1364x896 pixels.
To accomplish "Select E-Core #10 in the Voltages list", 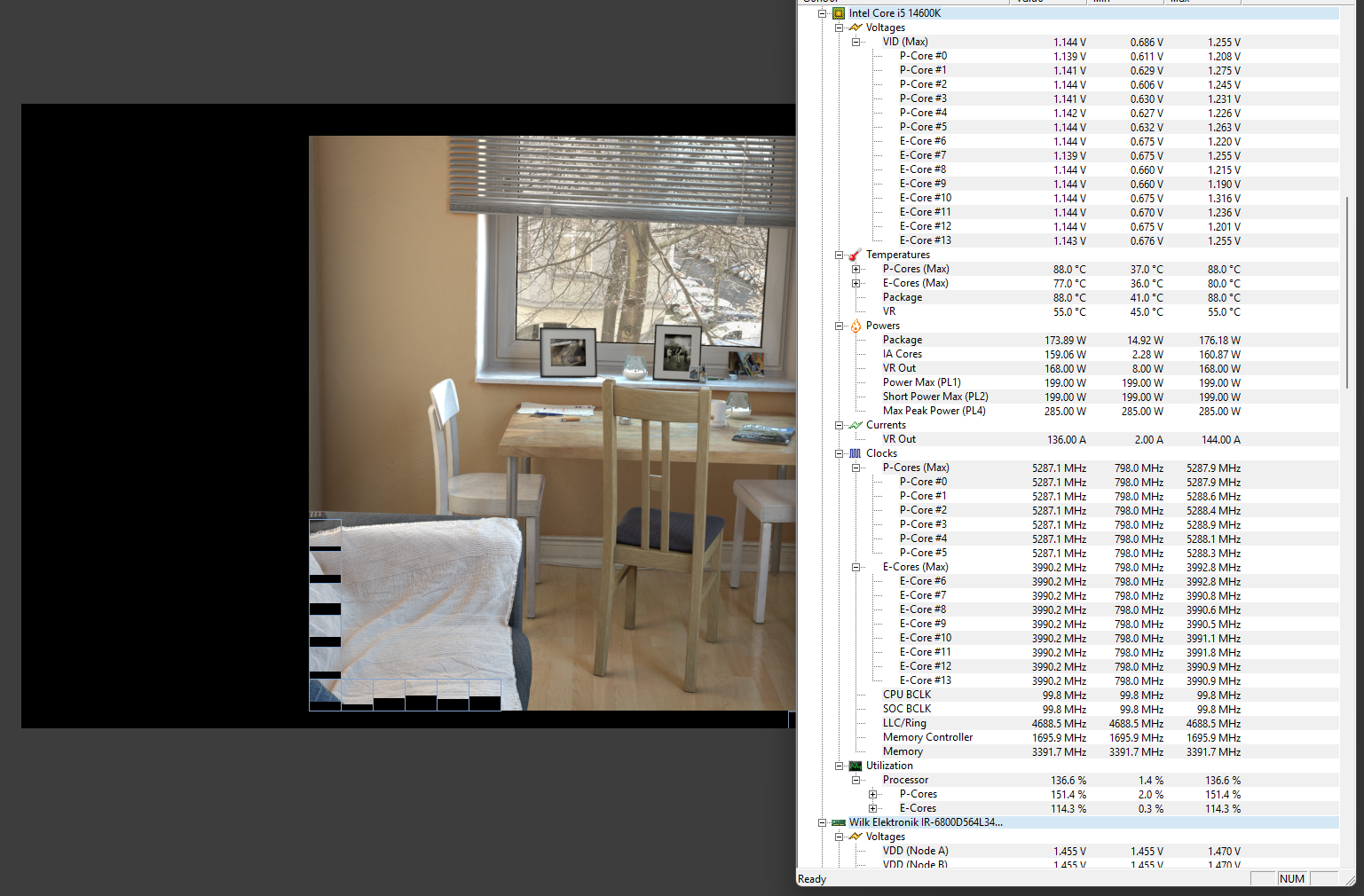I will pos(1068,198).
